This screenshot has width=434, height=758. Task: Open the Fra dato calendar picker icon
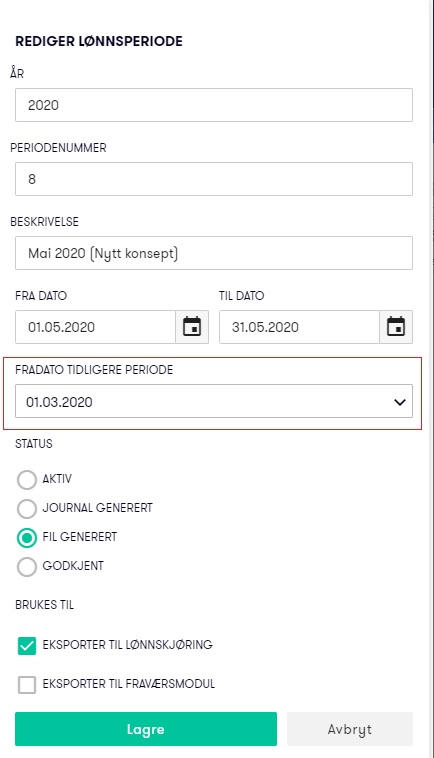(192, 327)
